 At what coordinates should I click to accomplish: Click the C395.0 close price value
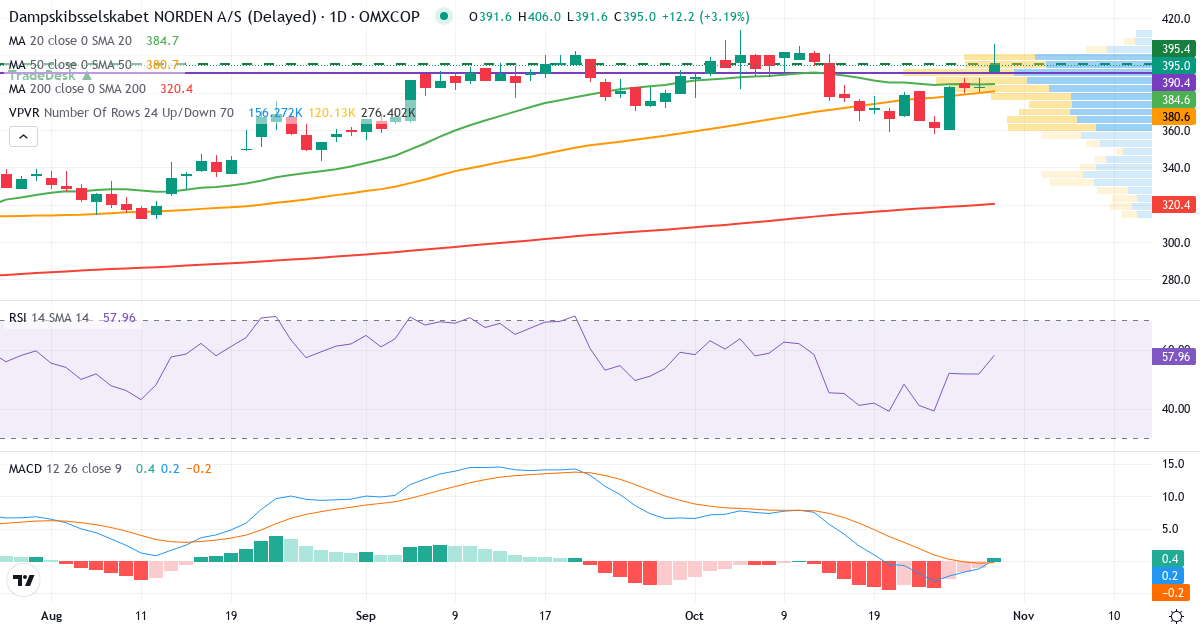tap(636, 17)
